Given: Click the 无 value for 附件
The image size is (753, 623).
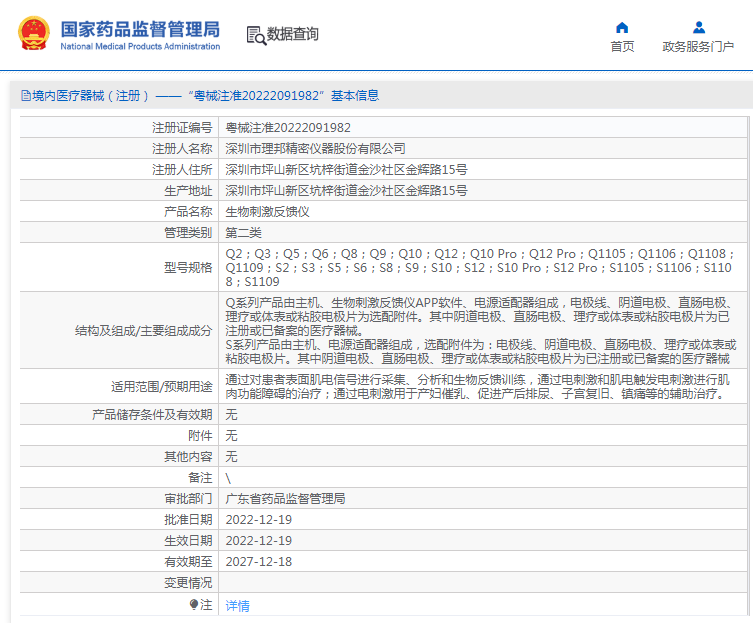Looking at the screenshot, I should click(231, 436).
